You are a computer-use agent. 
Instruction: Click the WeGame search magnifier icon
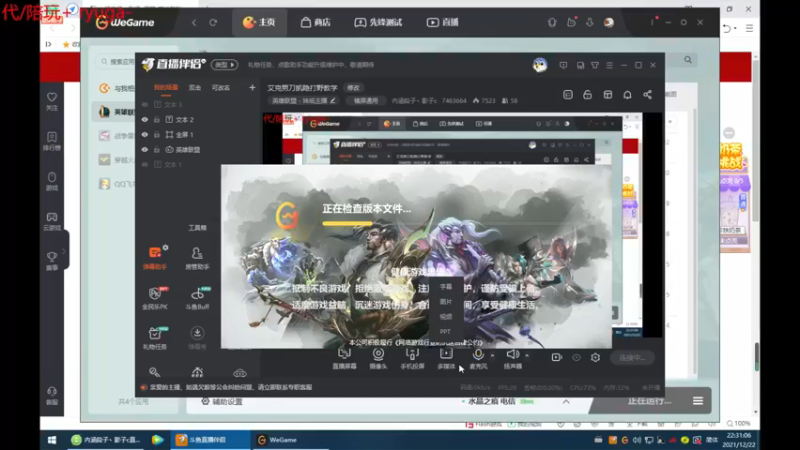688,60
